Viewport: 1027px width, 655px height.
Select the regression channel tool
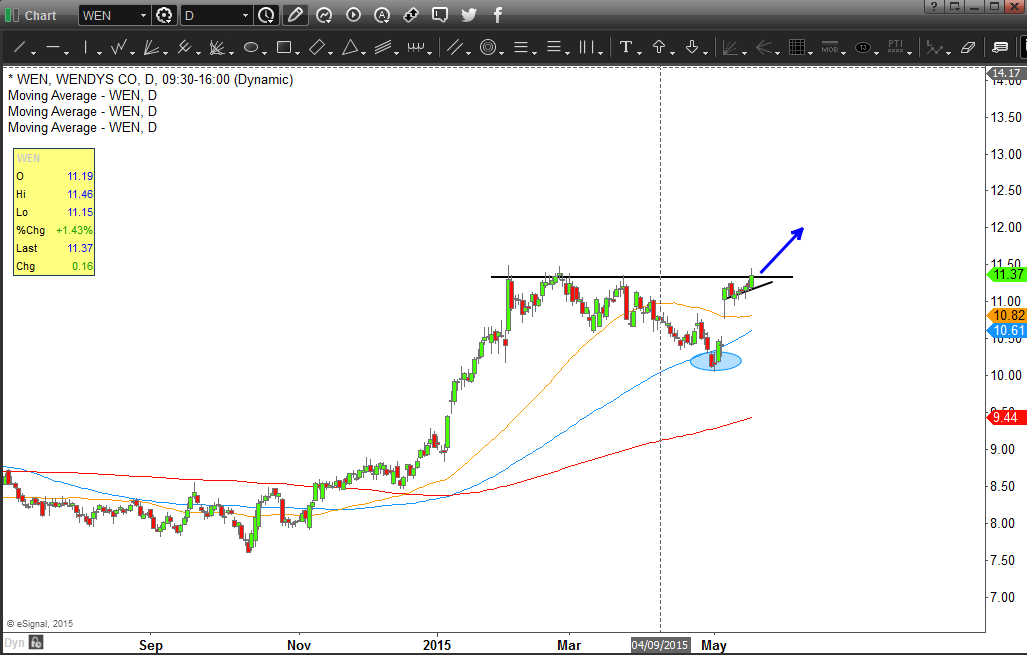click(x=383, y=47)
